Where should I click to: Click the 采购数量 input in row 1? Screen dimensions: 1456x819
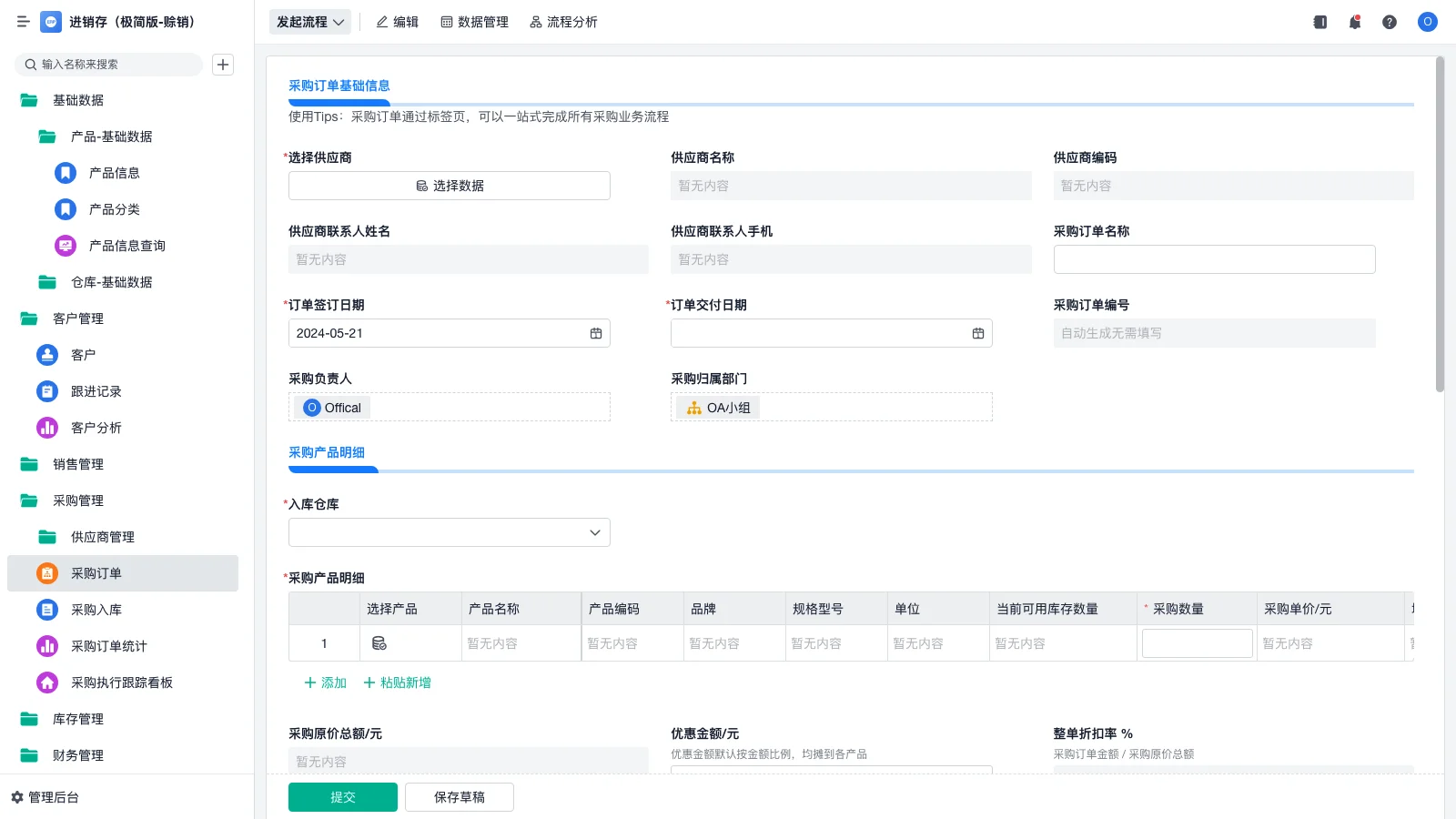coord(1198,643)
